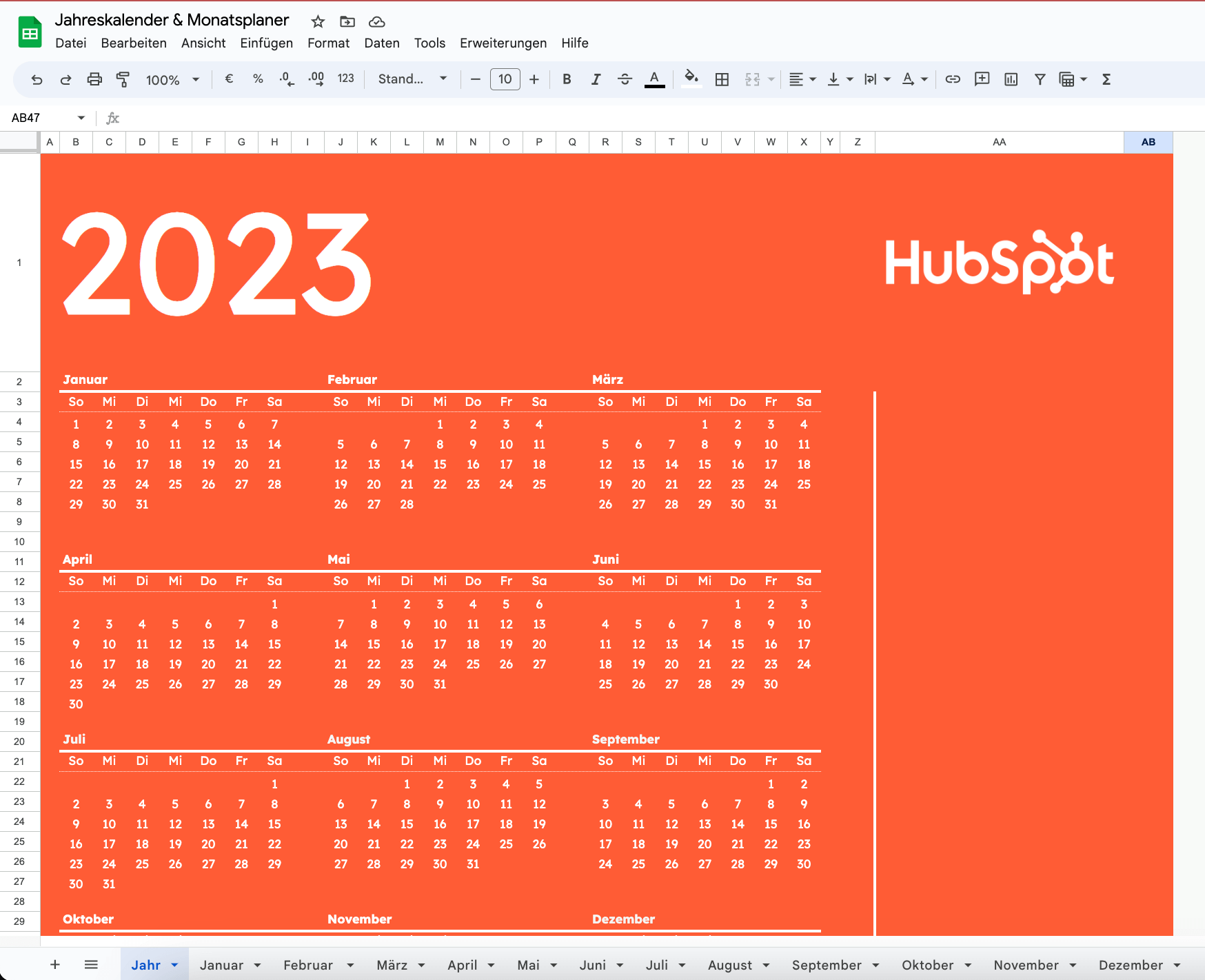Switch to the März sheet tab

pos(392,965)
